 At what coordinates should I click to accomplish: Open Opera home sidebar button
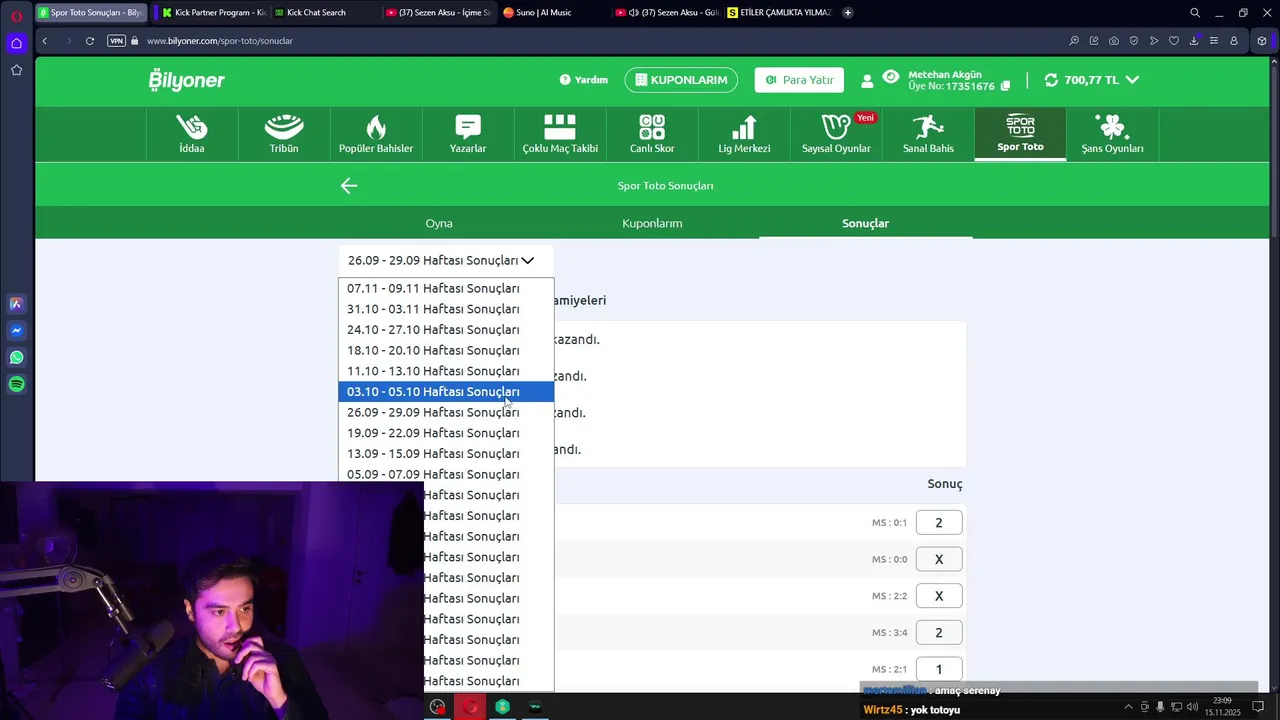16,43
